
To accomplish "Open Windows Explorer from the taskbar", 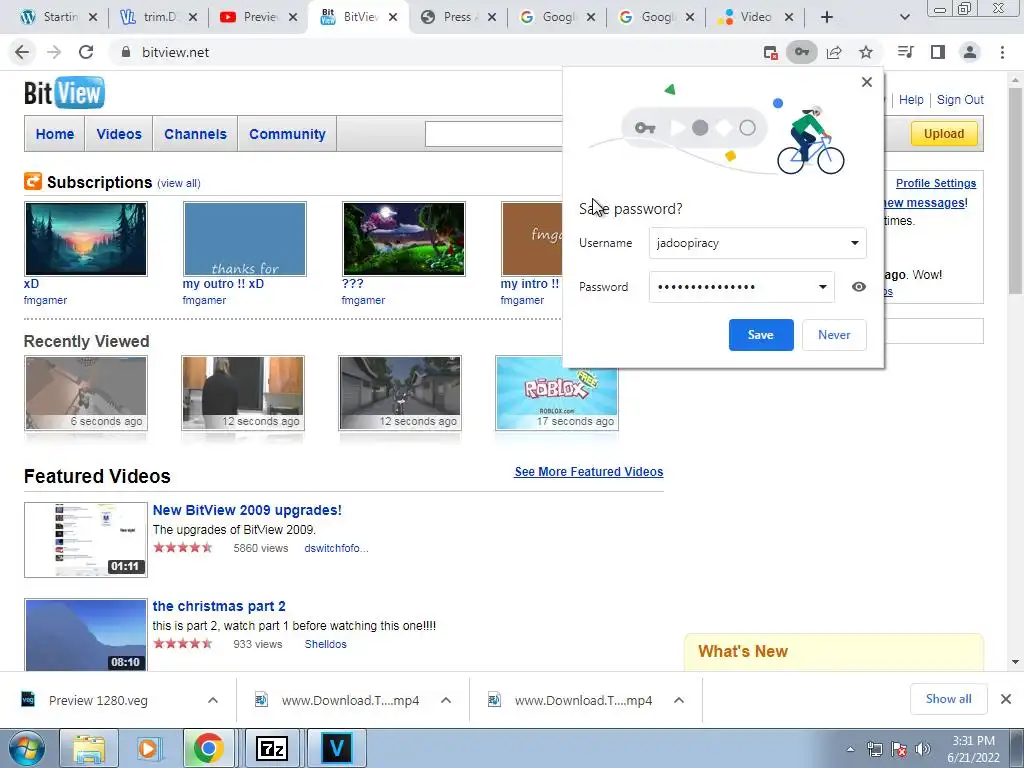I will click(x=89, y=749).
